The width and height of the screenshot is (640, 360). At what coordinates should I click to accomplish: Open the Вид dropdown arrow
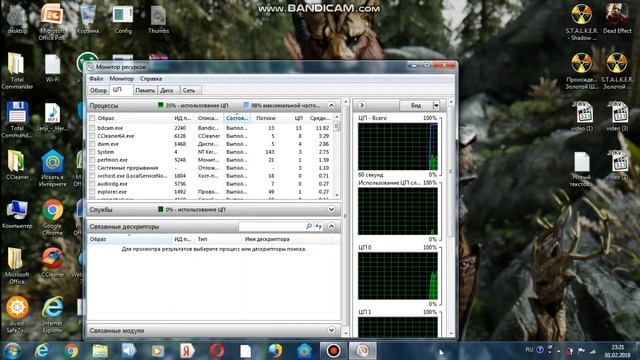coord(436,105)
